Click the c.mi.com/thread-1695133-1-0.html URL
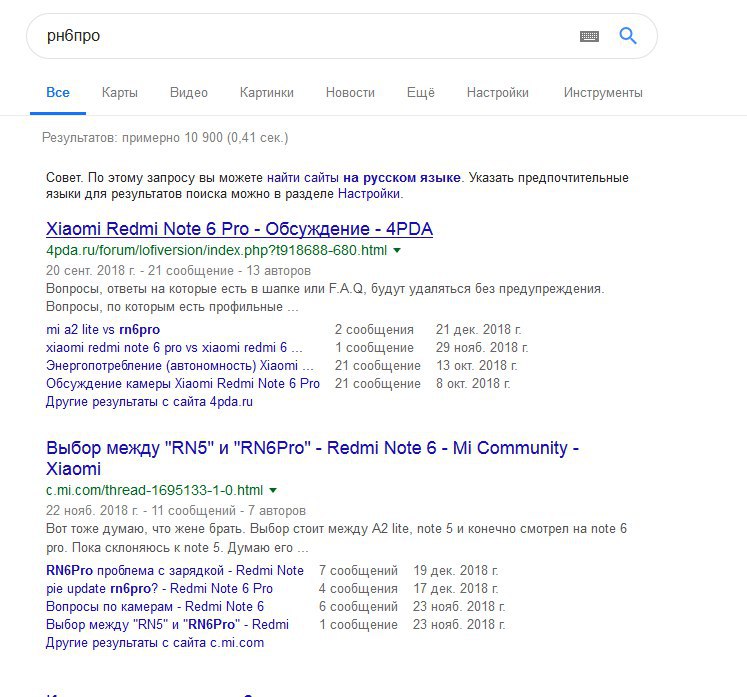The height and width of the screenshot is (697, 747). [x=154, y=490]
